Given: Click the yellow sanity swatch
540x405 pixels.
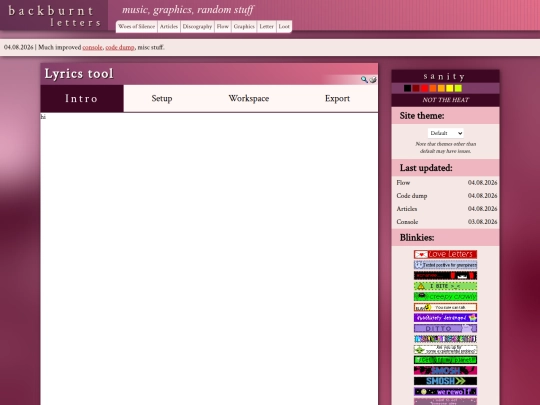Looking at the screenshot, I should click(x=449, y=89).
